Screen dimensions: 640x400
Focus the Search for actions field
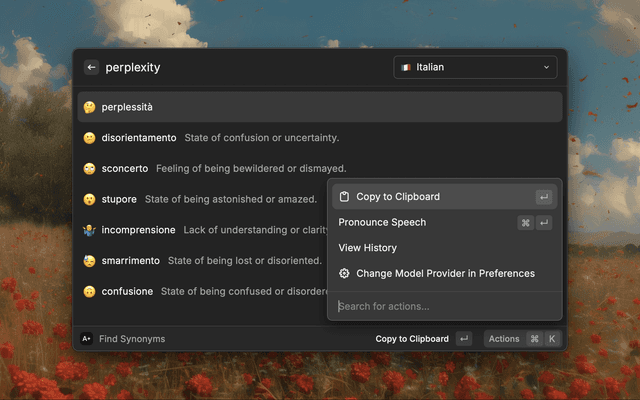coord(440,306)
